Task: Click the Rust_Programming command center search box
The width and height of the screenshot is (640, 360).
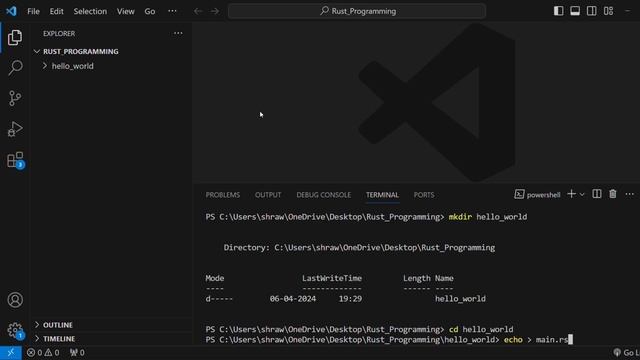Action: coord(357,11)
